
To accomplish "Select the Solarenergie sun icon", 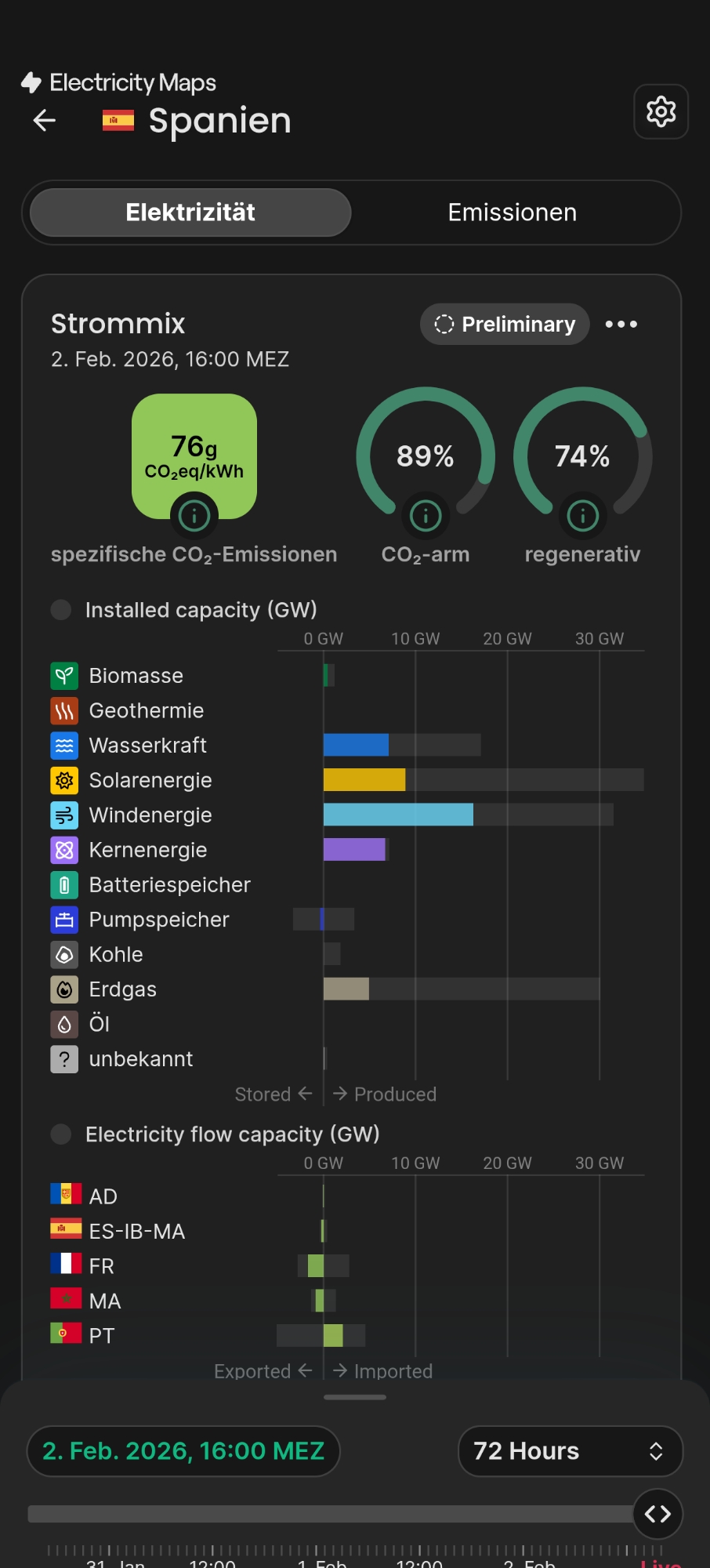I will pyautogui.click(x=64, y=780).
